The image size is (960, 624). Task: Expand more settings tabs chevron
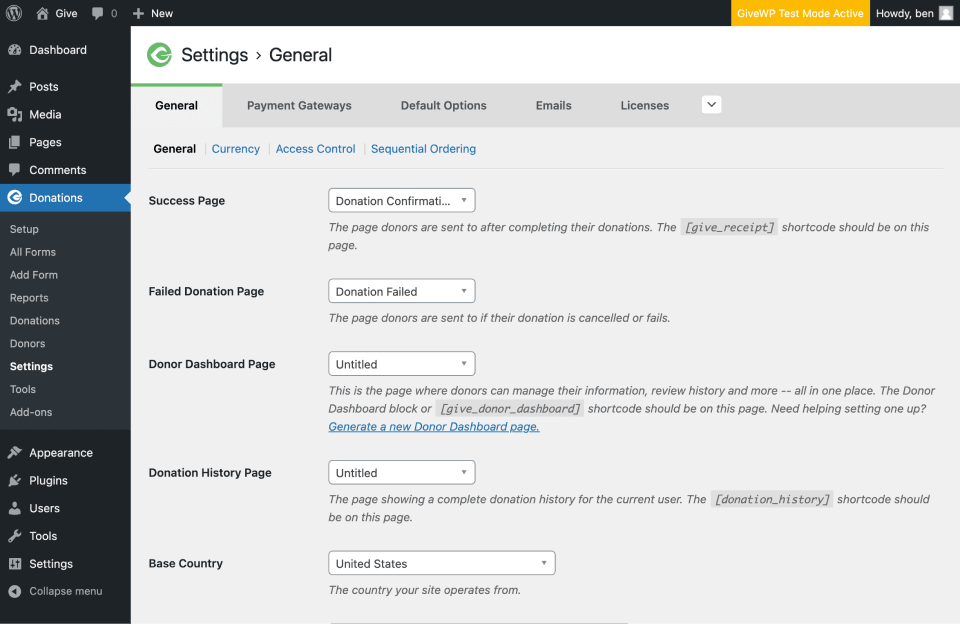click(711, 105)
